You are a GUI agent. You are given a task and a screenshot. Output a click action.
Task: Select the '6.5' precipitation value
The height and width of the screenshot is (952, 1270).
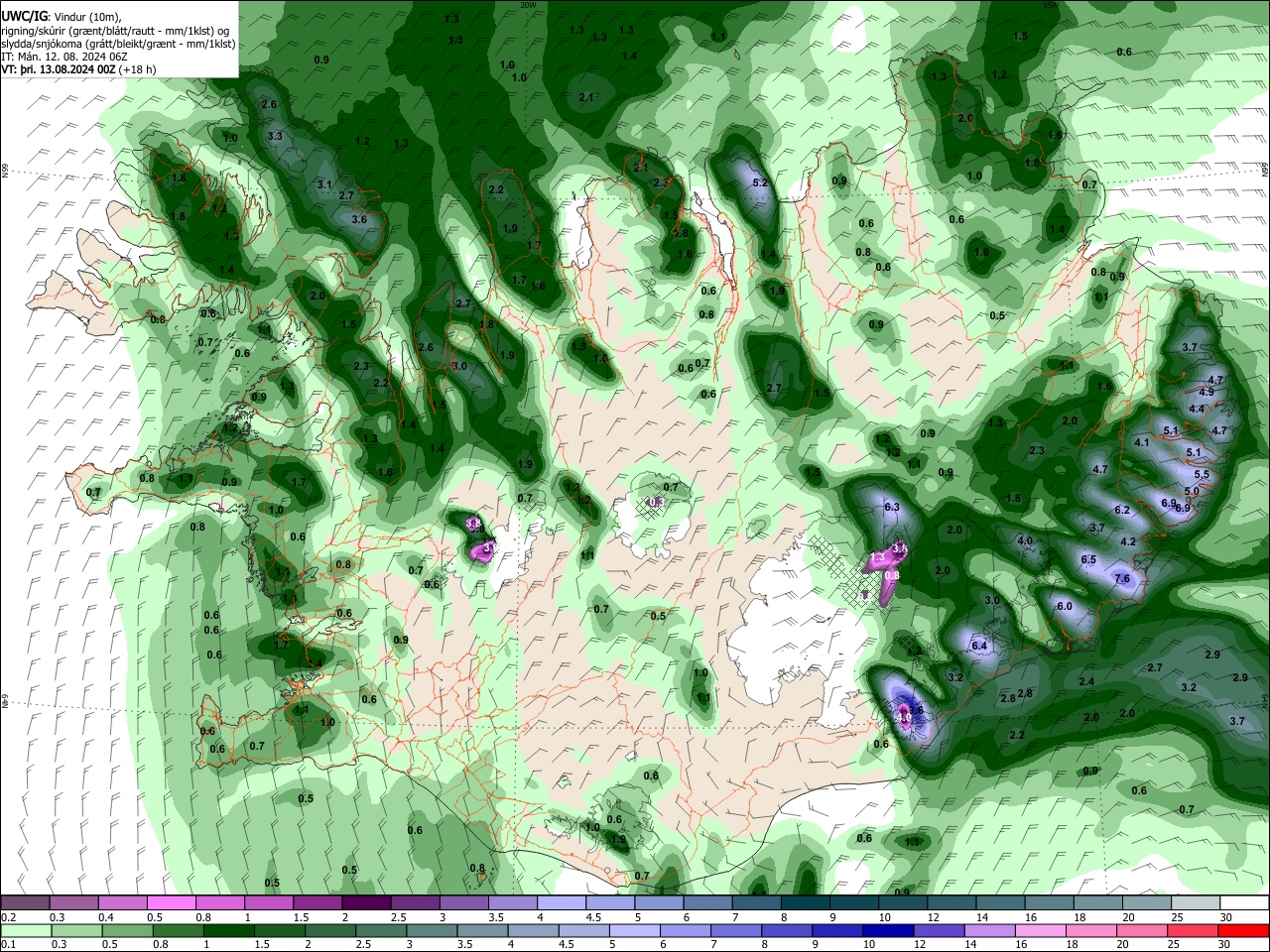pos(1088,560)
